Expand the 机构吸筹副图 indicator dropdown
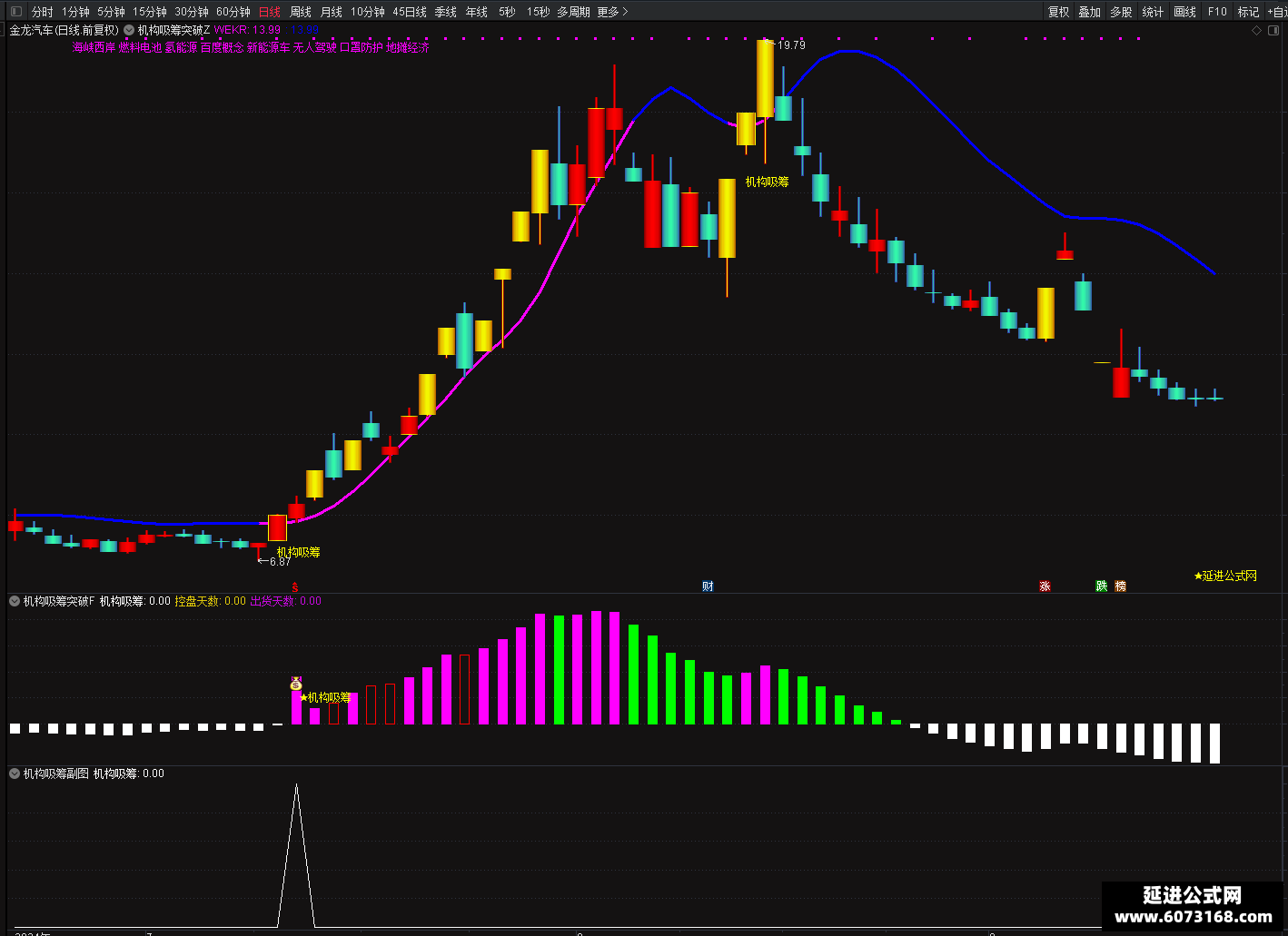Screen dimensions: 1288x936 (15, 773)
